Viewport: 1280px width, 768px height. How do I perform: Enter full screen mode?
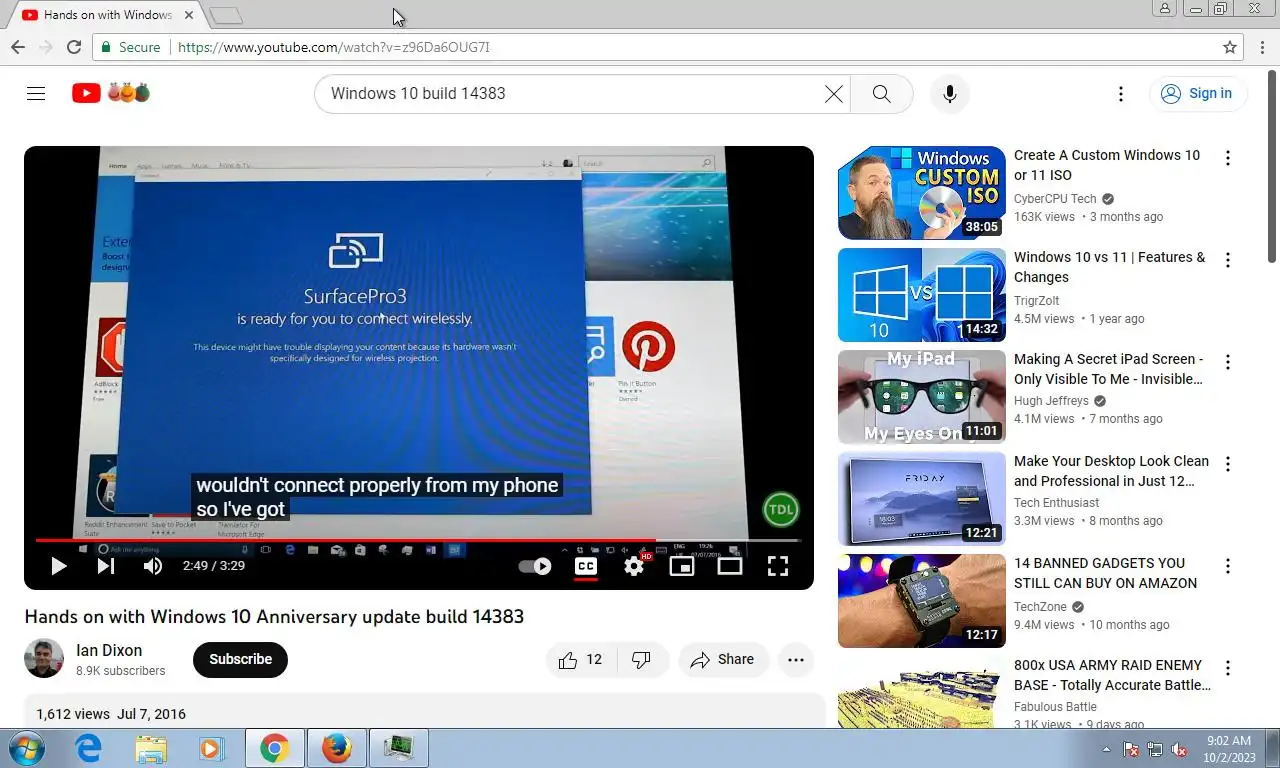(778, 566)
